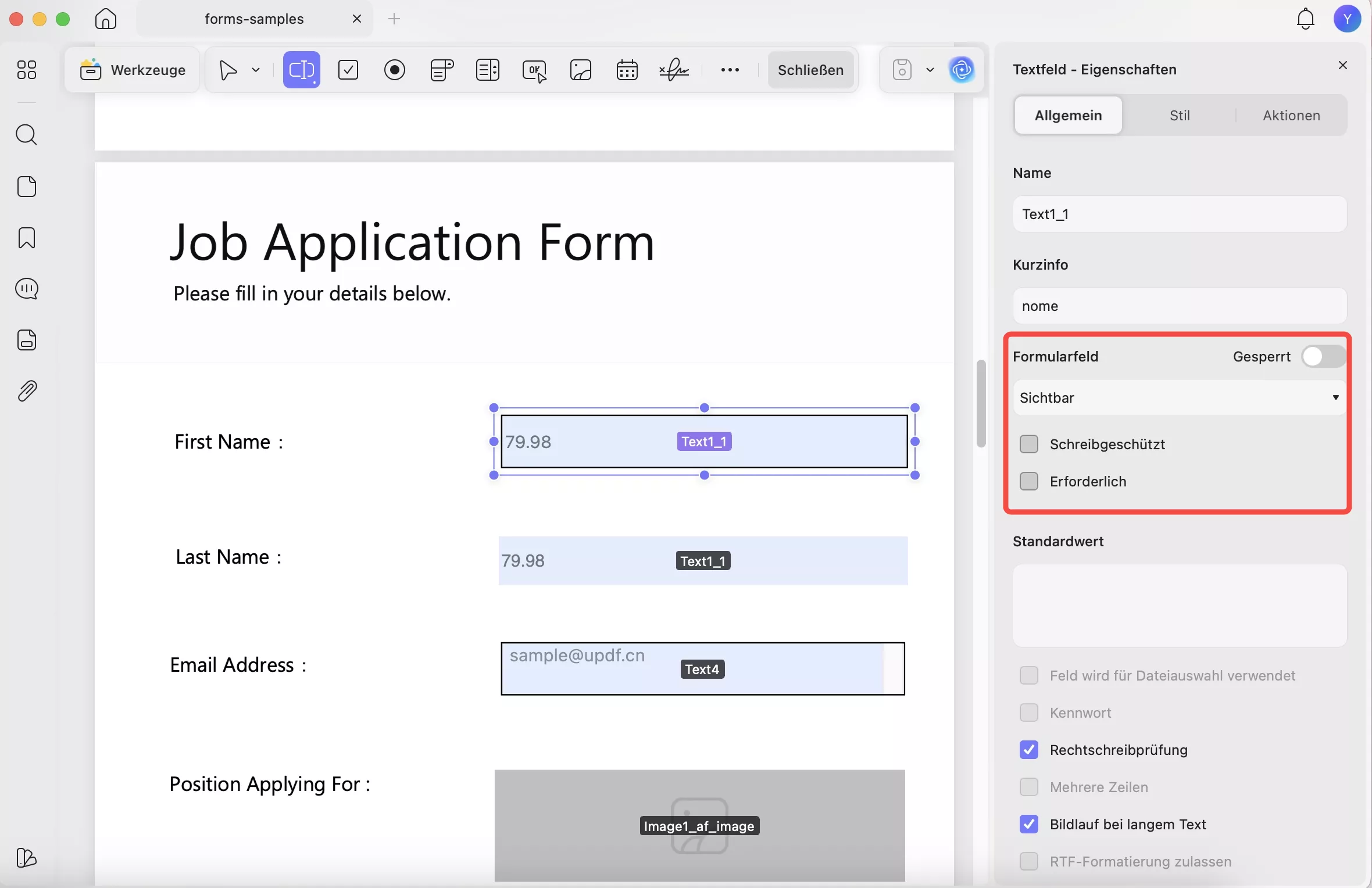Open the notifications bell
This screenshot has width=1372, height=888.
pos(1305,19)
